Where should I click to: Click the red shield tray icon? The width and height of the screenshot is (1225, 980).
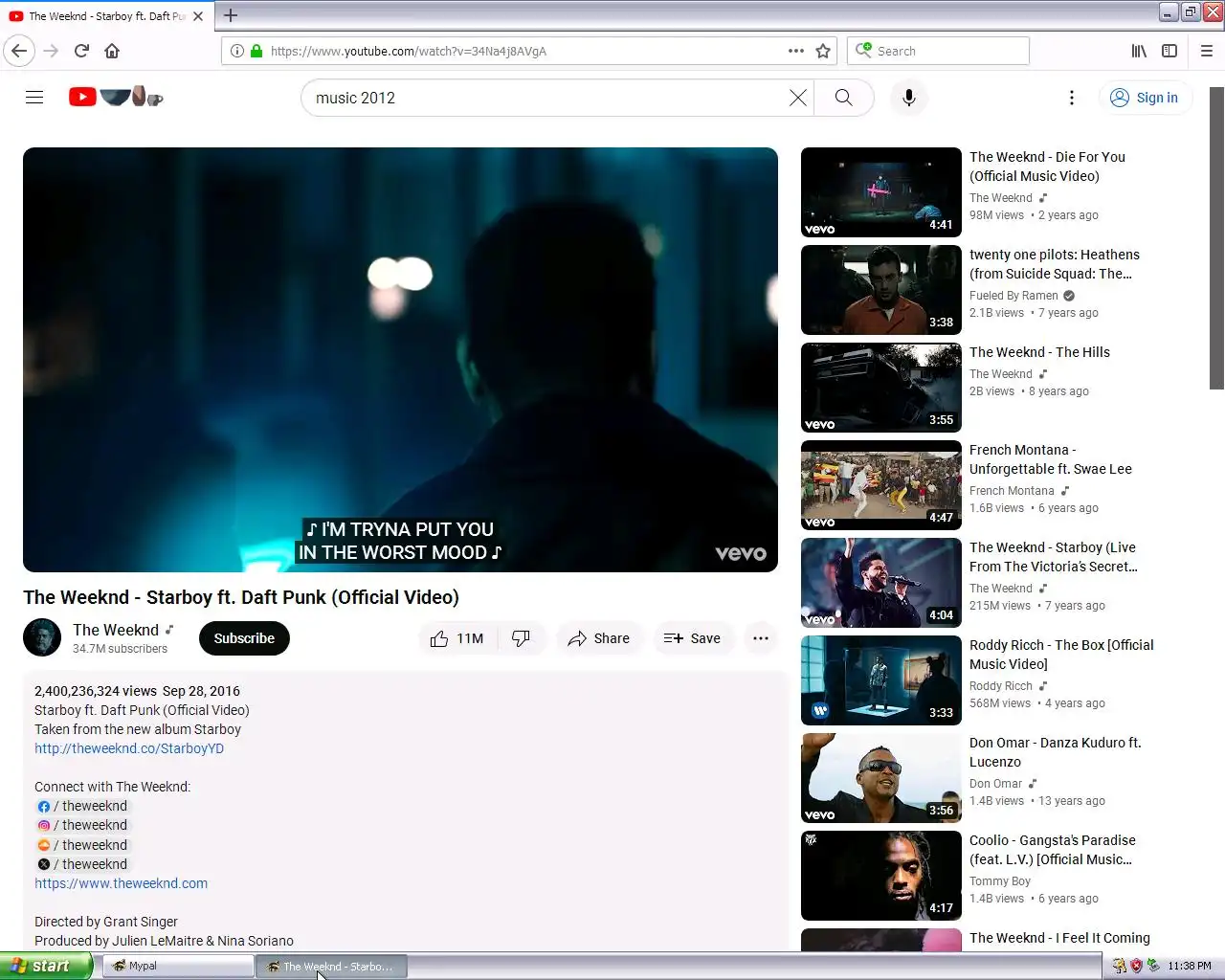[1137, 967]
